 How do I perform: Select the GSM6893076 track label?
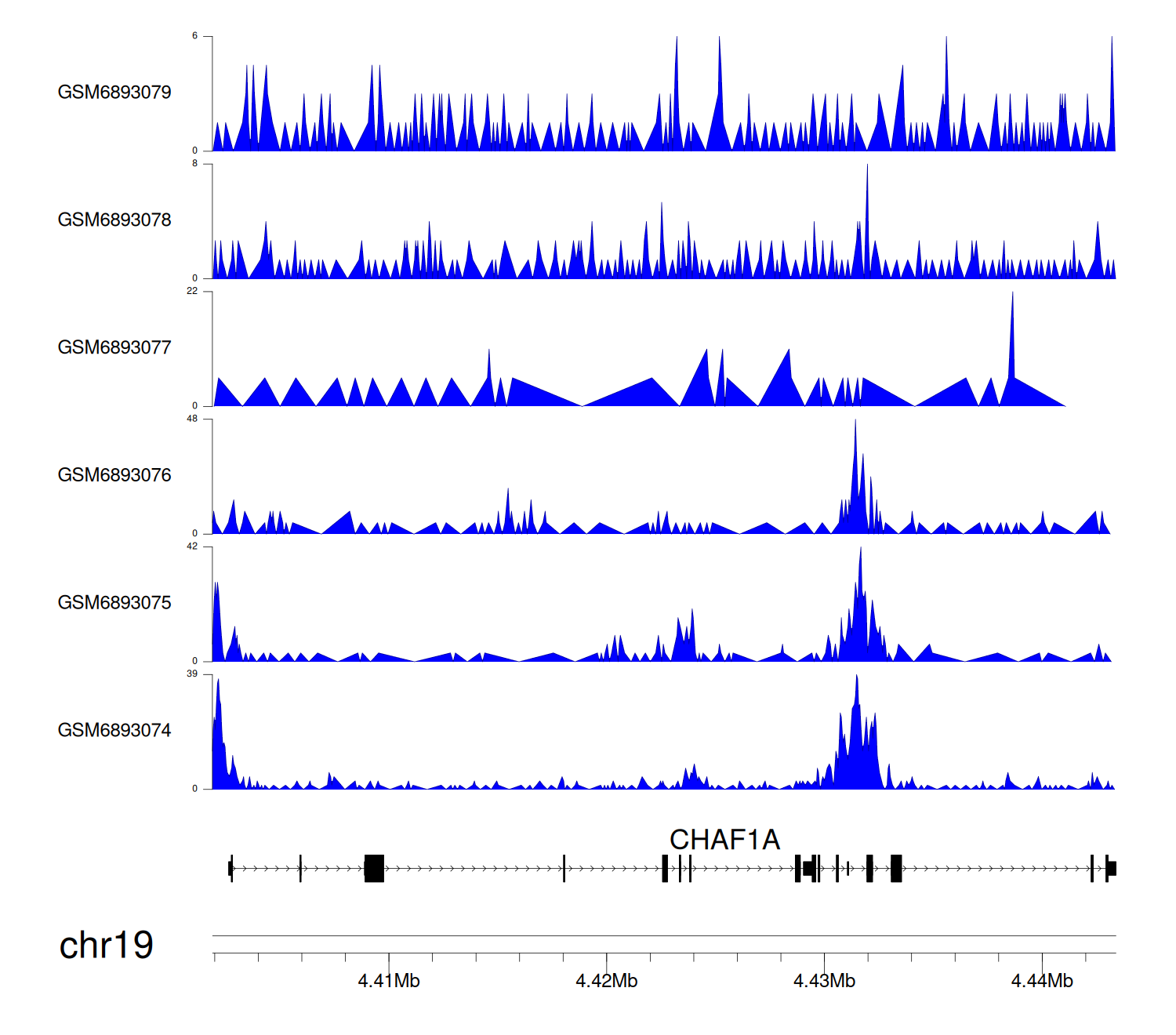[x=114, y=475]
